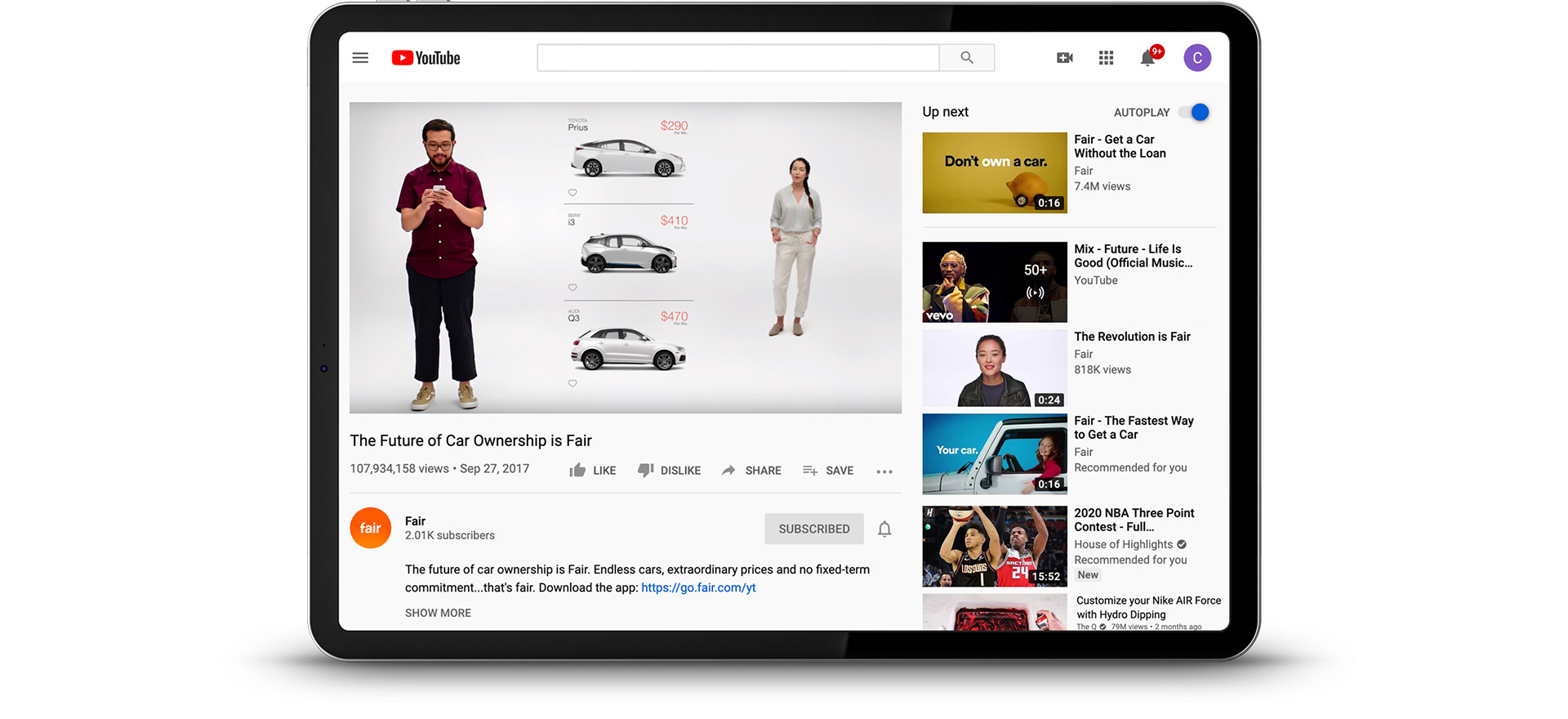This screenshot has width=1568, height=719.
Task: Click the 'Up next' heading
Action: 946,112
